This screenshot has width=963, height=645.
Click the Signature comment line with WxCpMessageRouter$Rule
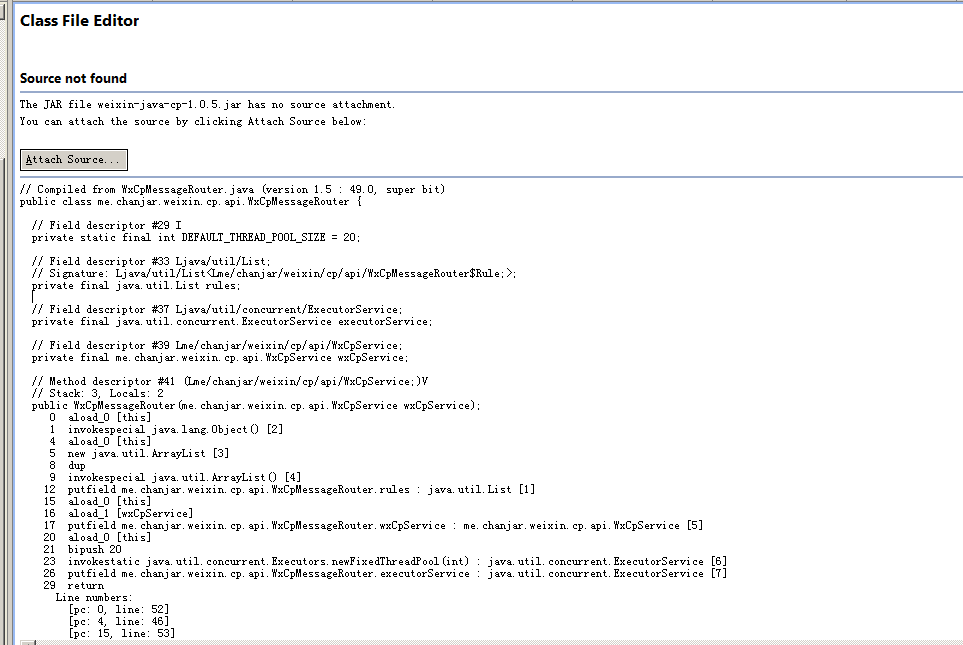point(275,273)
